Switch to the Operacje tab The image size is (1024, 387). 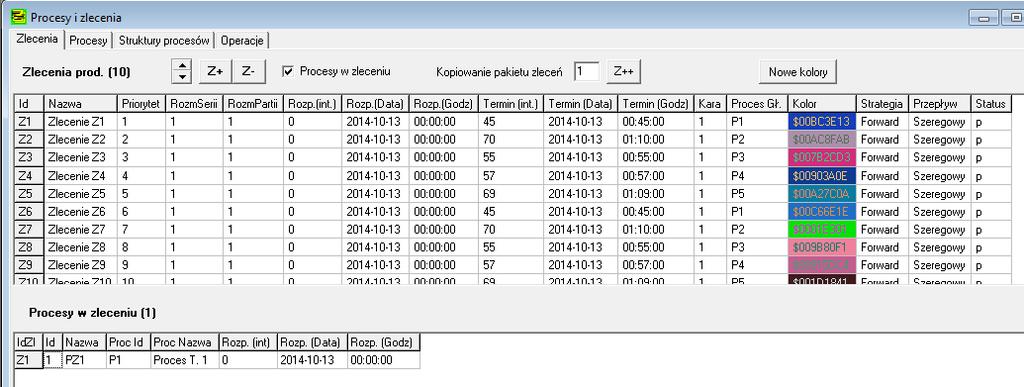[242, 40]
